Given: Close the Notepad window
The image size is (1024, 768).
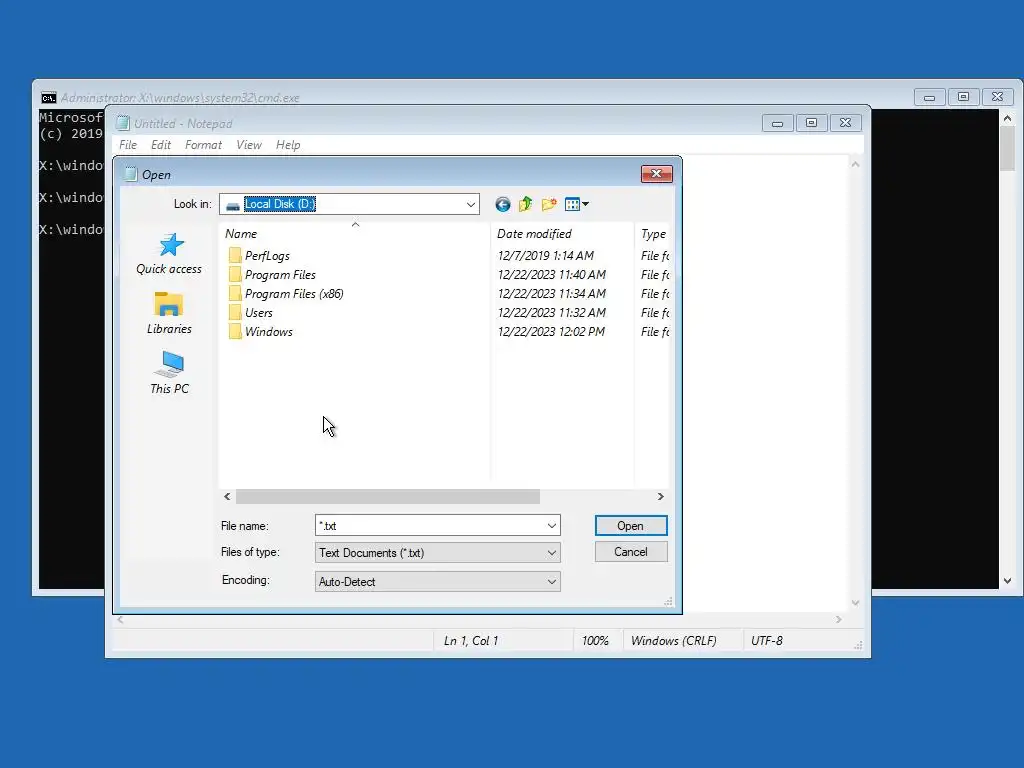Looking at the screenshot, I should pyautogui.click(x=846, y=123).
